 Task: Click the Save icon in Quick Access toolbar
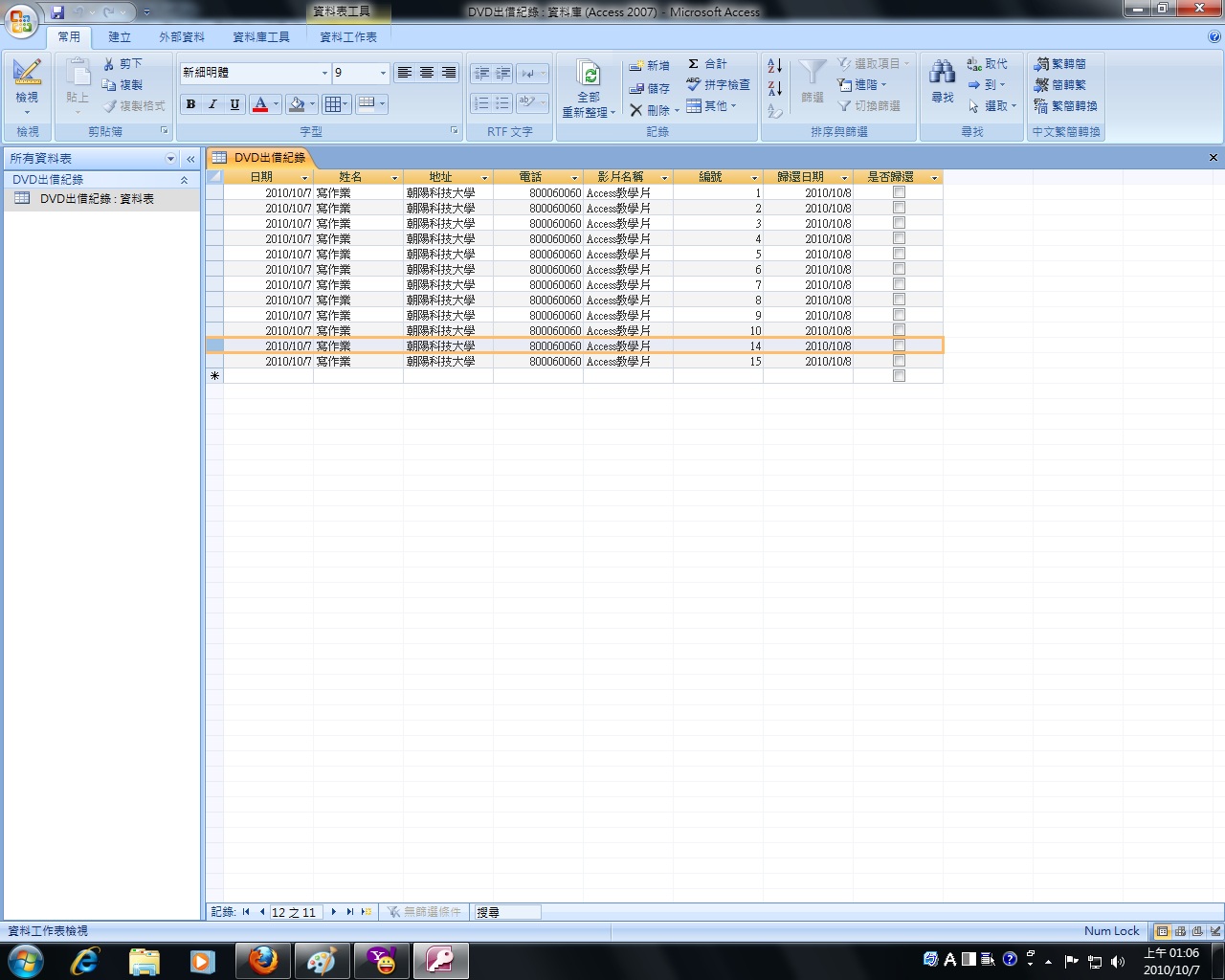[x=57, y=12]
